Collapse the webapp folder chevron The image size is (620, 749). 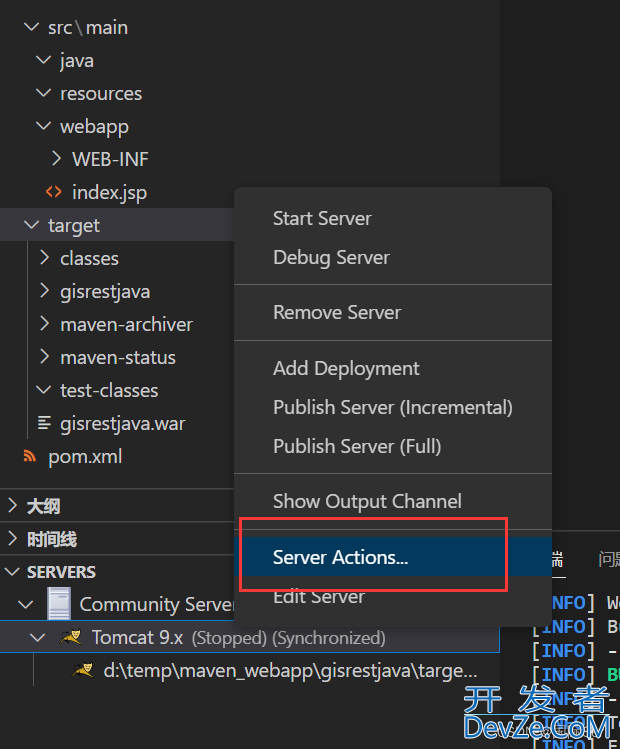click(43, 126)
